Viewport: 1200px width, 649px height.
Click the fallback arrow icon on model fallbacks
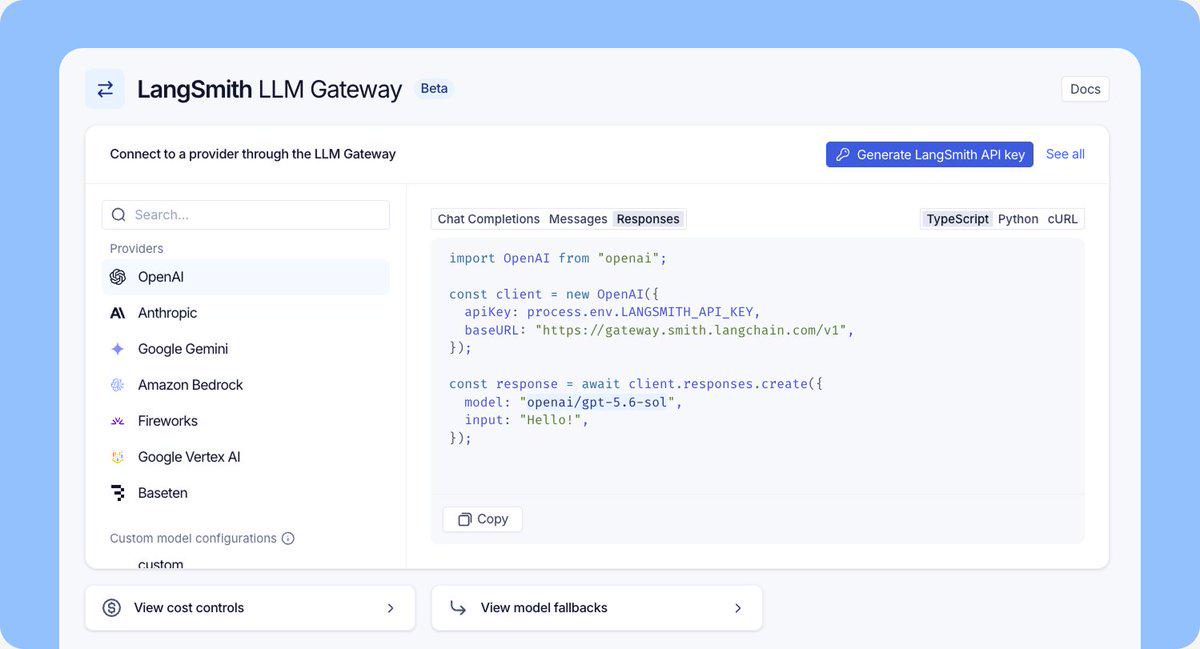(458, 608)
